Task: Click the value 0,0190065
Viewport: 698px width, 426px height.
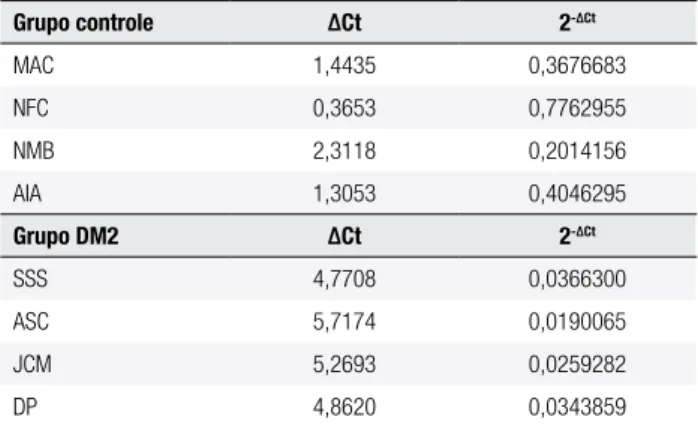Action: tap(577, 322)
